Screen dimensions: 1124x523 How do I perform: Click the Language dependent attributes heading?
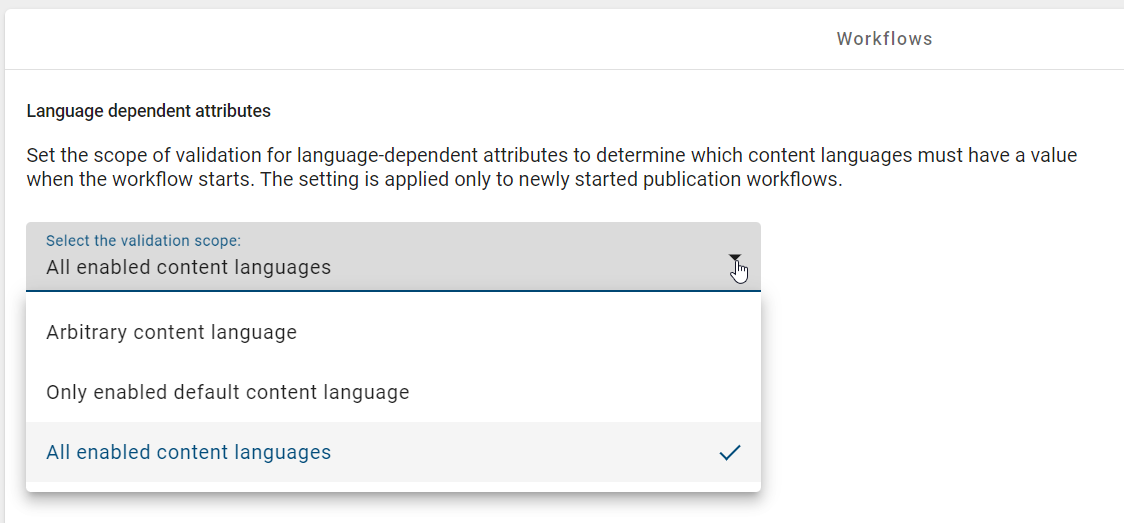148,112
